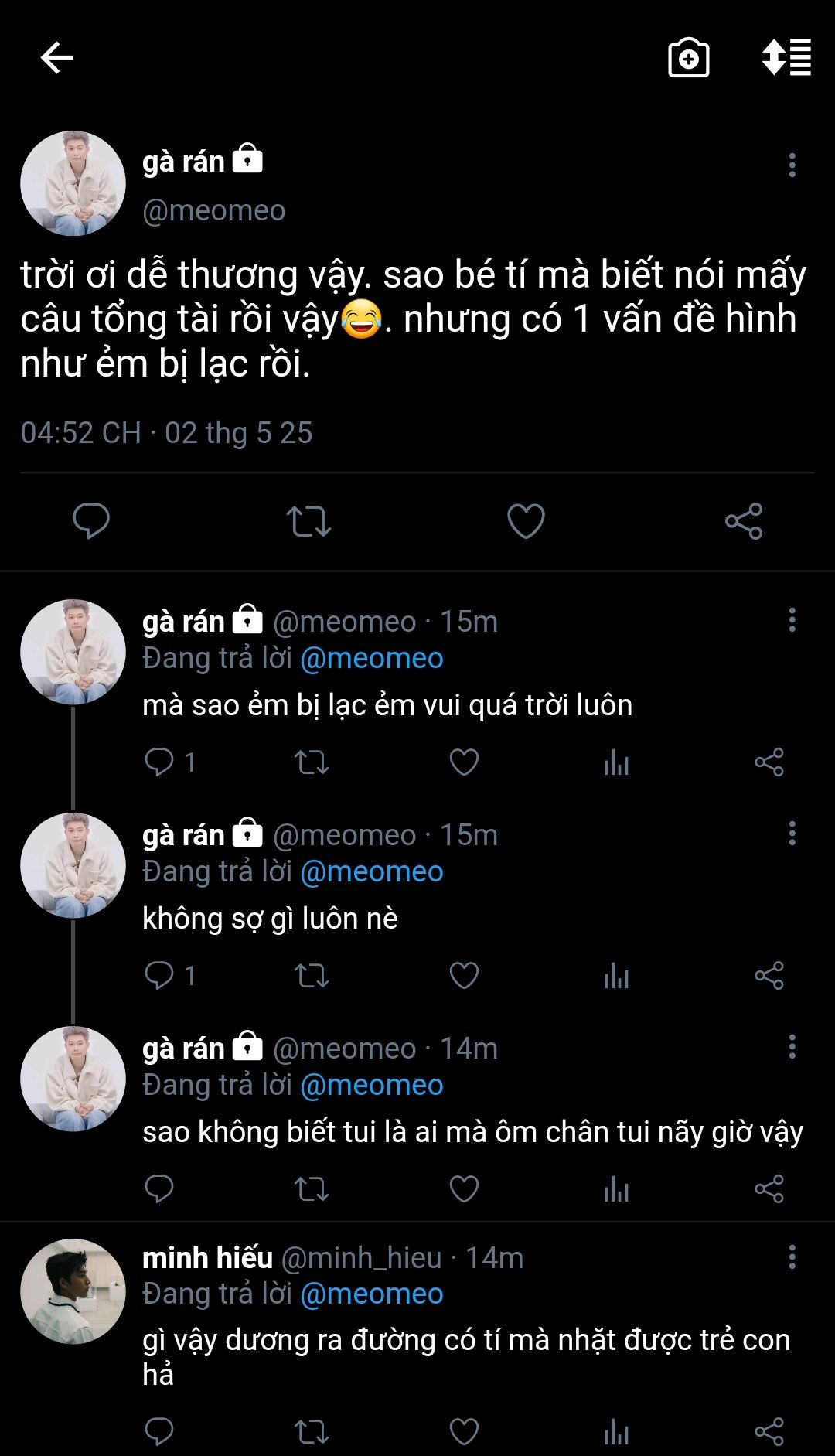Open more options menu on main tweet

tap(792, 165)
